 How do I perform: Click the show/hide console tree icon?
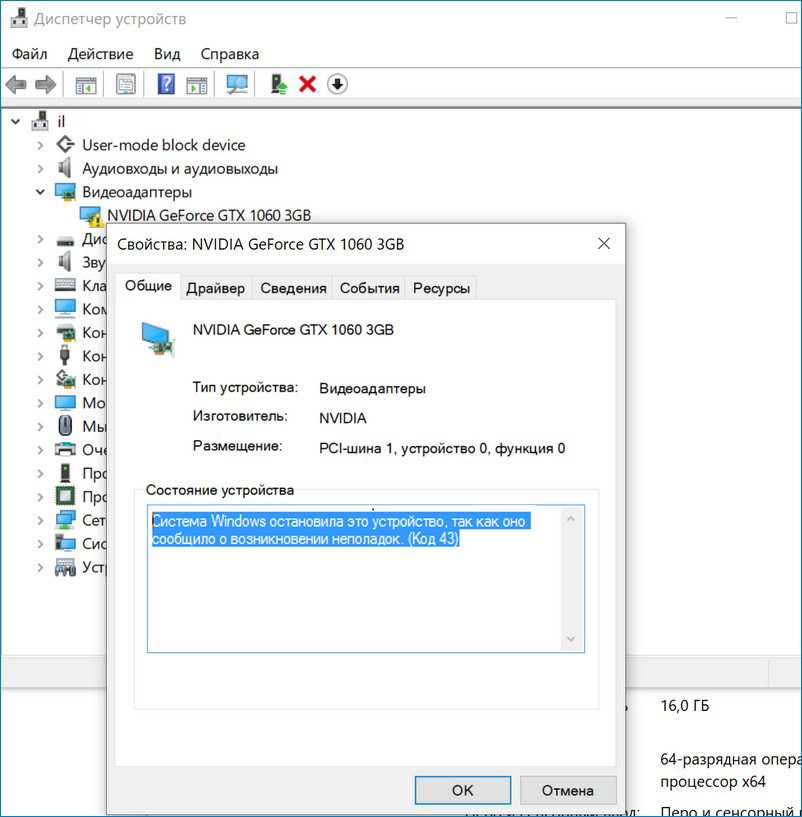coord(86,84)
